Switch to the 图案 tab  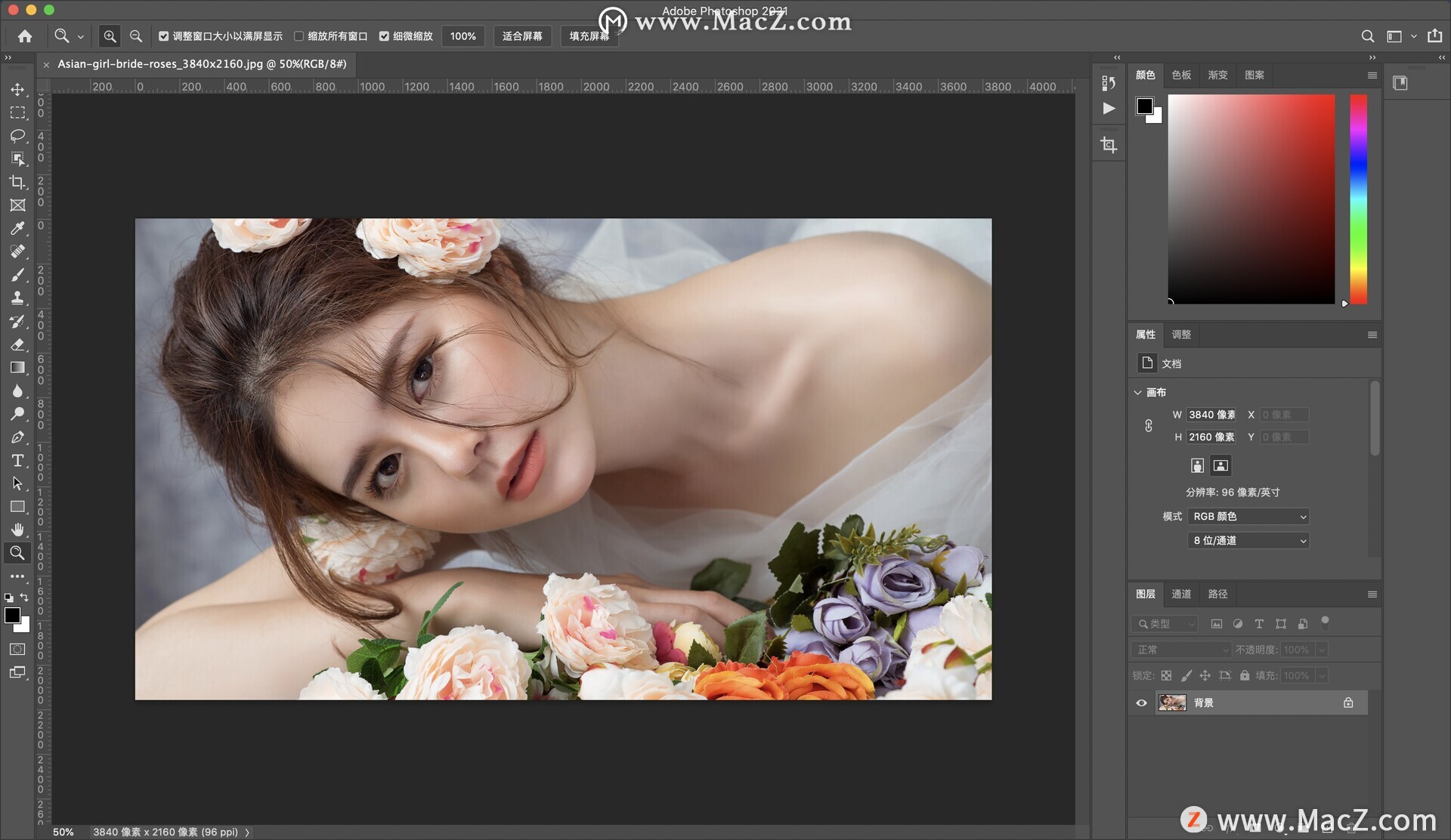pyautogui.click(x=1255, y=75)
